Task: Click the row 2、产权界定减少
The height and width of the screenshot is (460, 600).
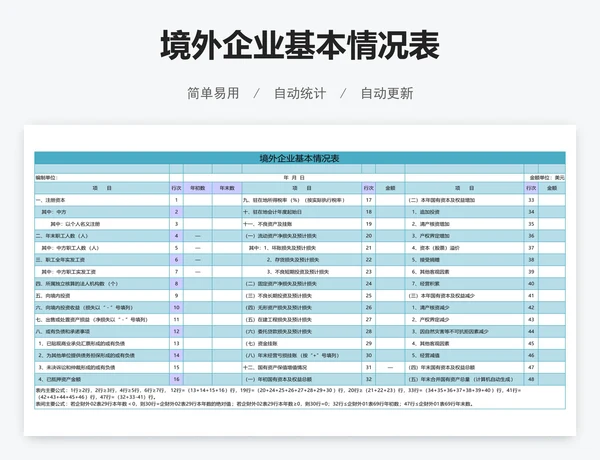Action: click(x=465, y=320)
